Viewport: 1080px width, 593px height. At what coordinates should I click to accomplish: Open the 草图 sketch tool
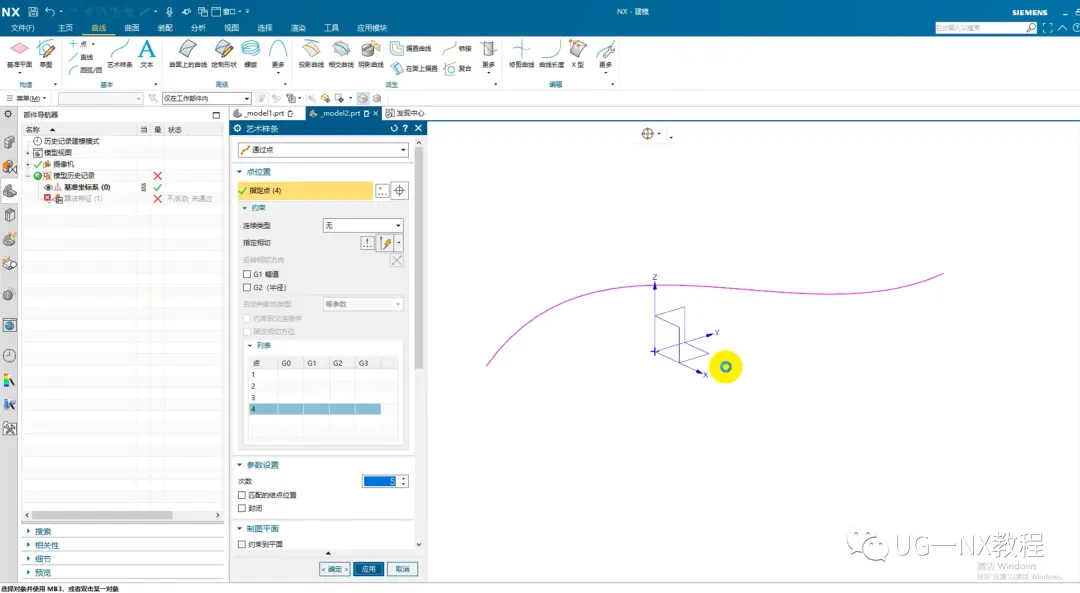pyautogui.click(x=46, y=54)
